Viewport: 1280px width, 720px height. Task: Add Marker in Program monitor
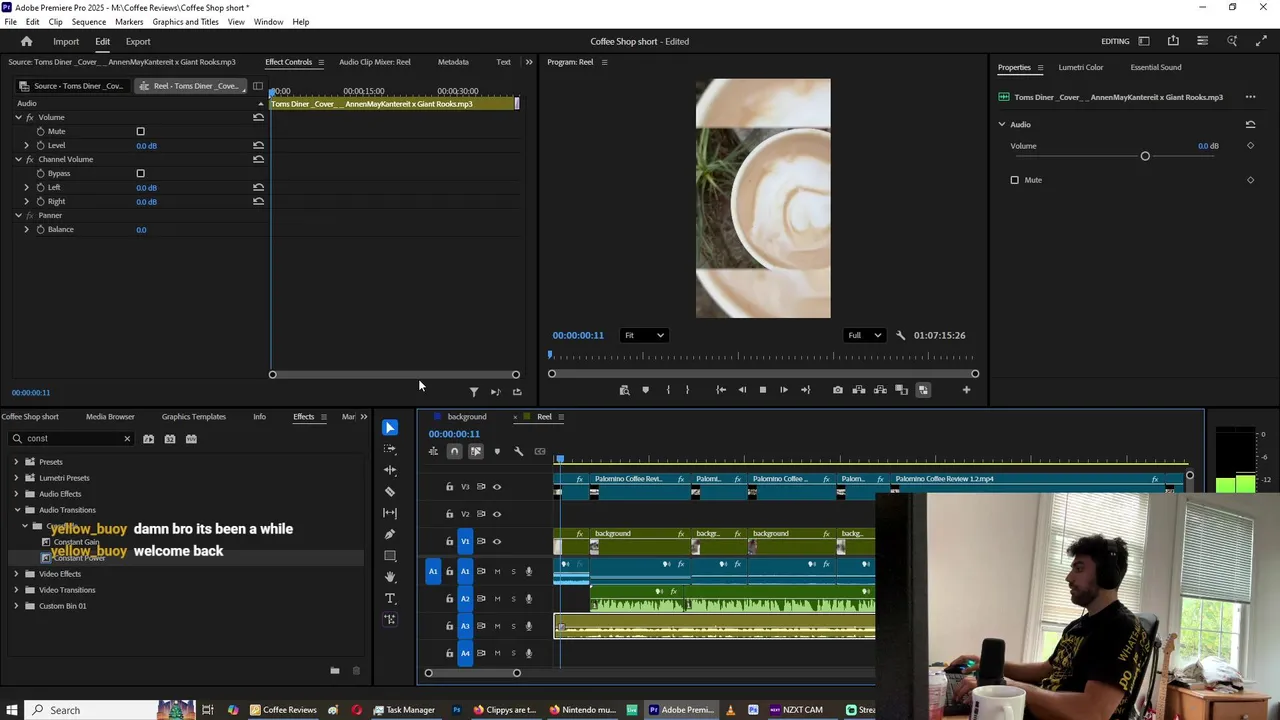tap(645, 390)
